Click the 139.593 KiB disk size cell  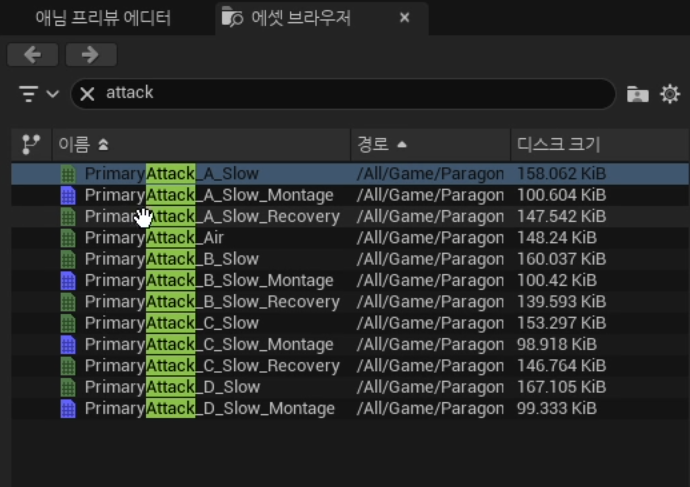pyautogui.click(x=562, y=302)
